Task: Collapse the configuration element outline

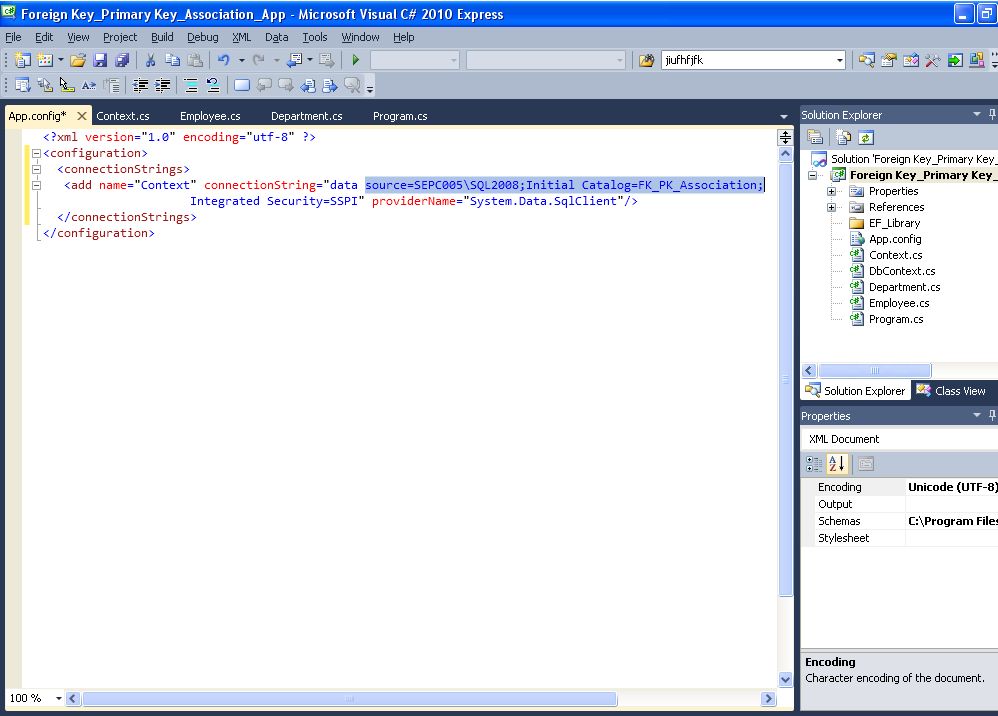Action: [x=36, y=153]
